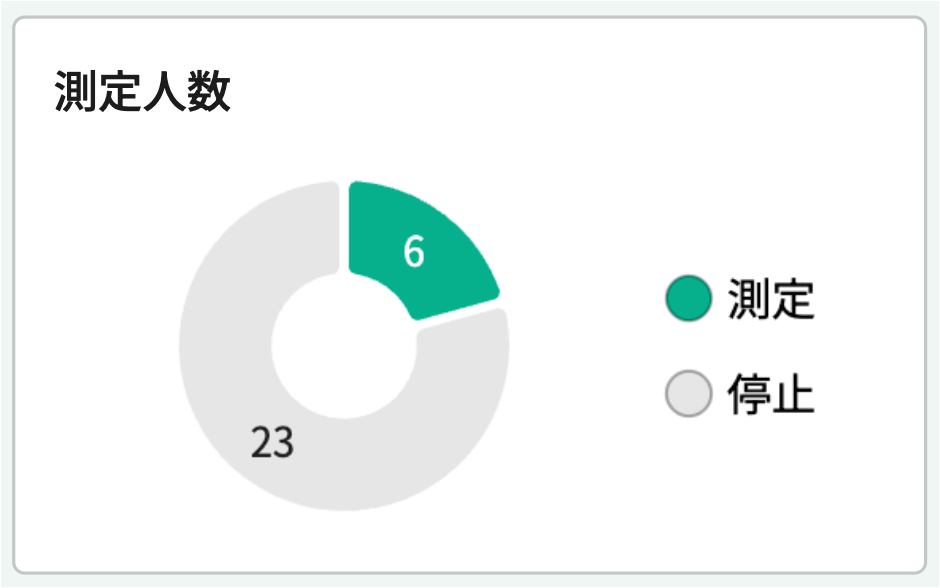The width and height of the screenshot is (940, 588).
Task: Click the 測定人数 card title
Action: click(x=142, y=94)
